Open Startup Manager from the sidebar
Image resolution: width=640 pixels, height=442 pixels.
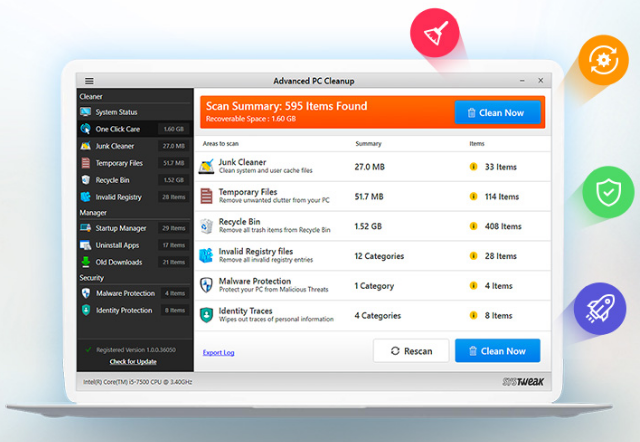tap(135, 228)
